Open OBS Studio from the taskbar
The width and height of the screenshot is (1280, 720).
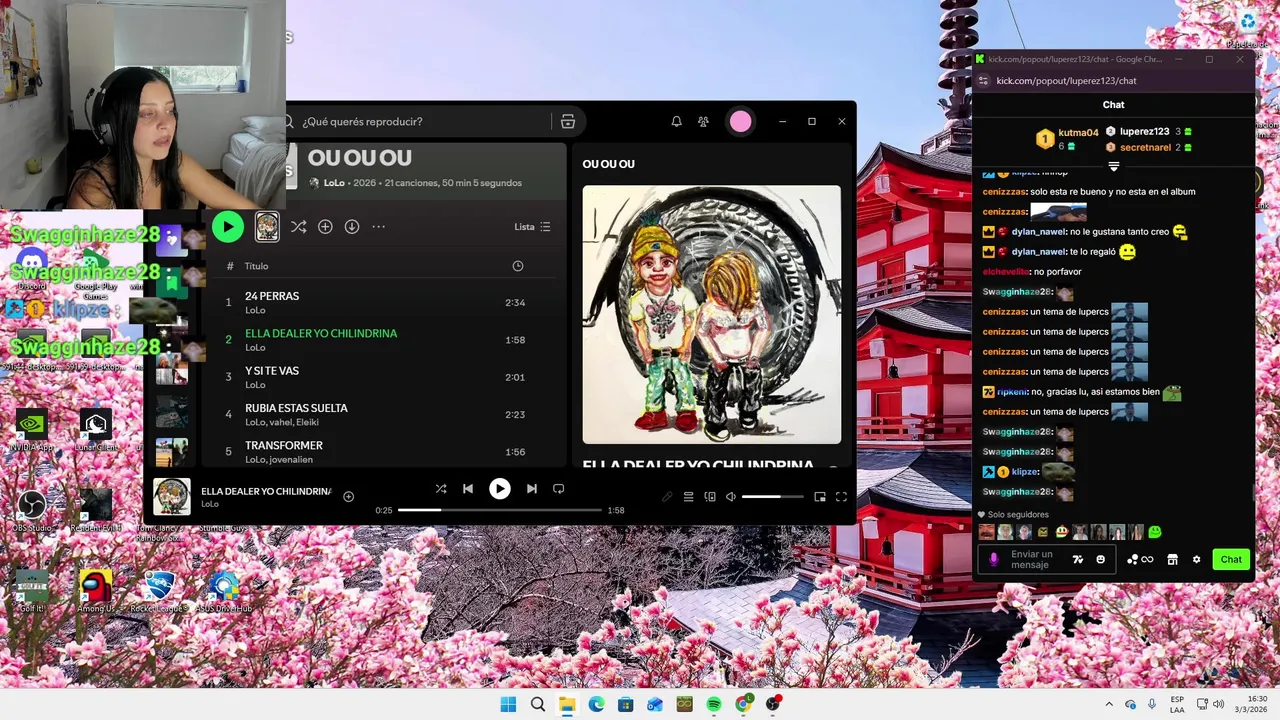tap(773, 704)
